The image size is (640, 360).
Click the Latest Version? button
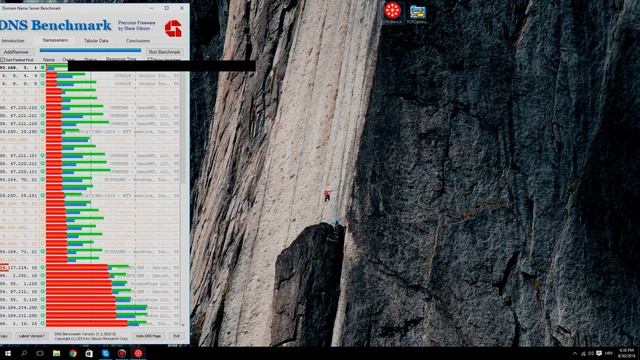click(32, 336)
